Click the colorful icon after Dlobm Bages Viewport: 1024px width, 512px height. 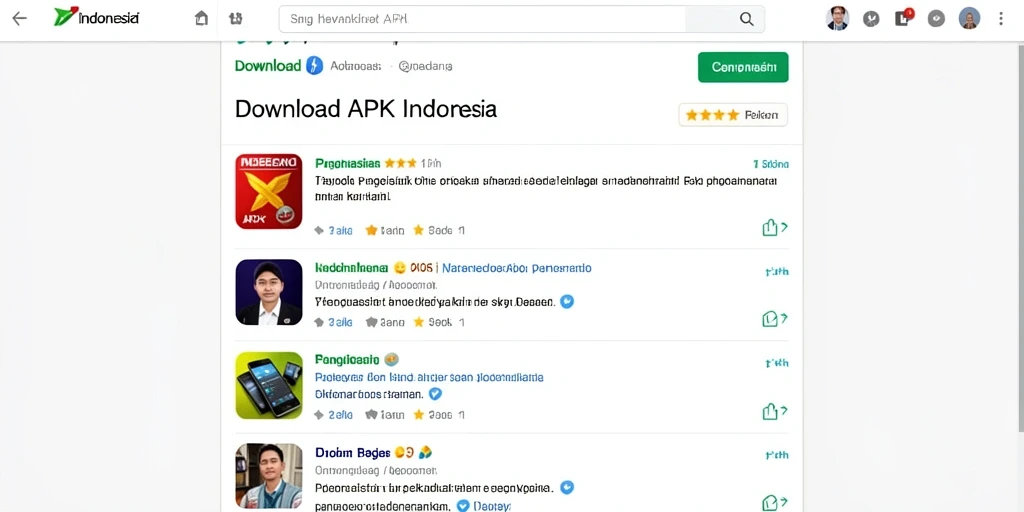(424, 452)
